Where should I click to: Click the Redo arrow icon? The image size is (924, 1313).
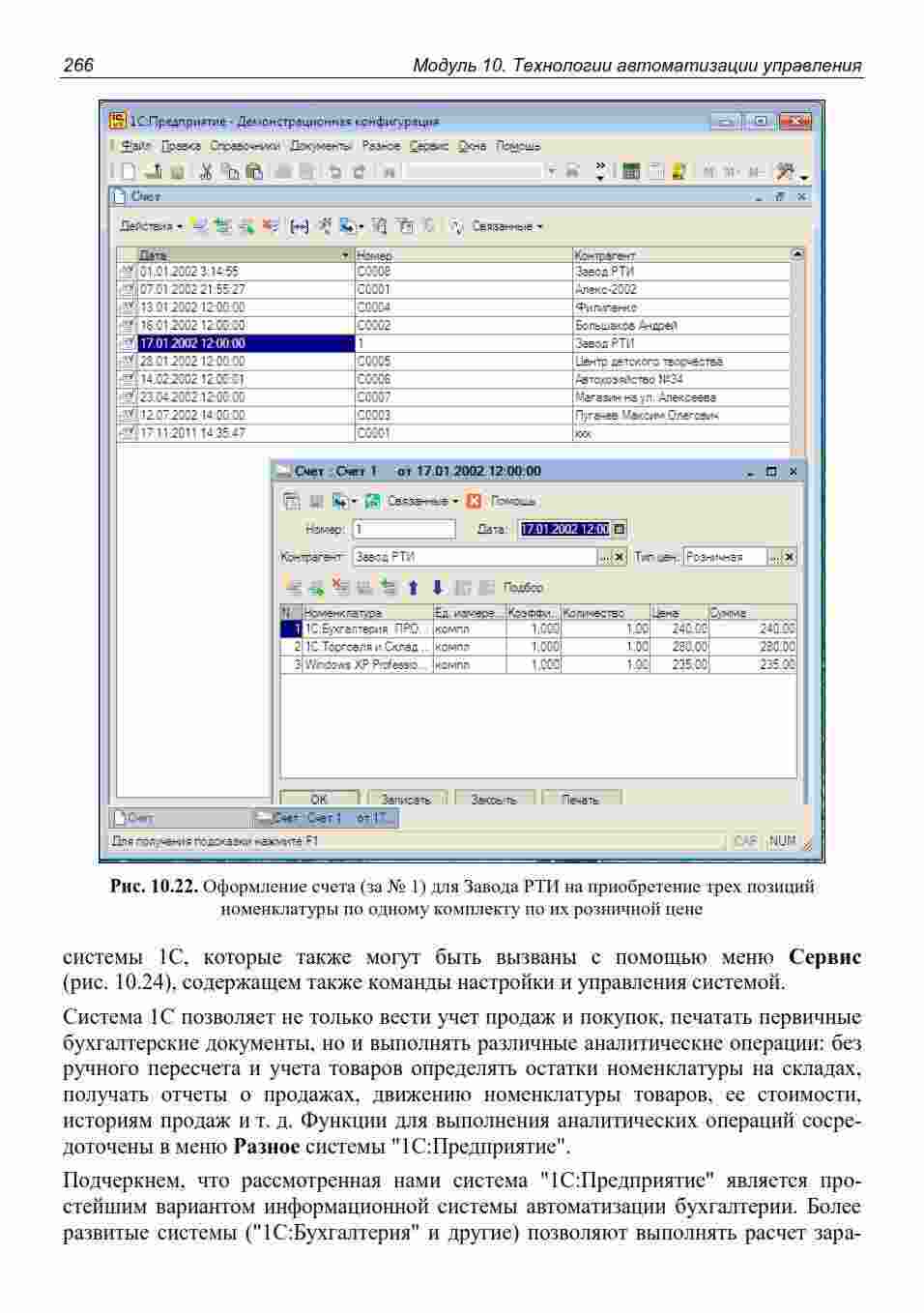point(359,172)
